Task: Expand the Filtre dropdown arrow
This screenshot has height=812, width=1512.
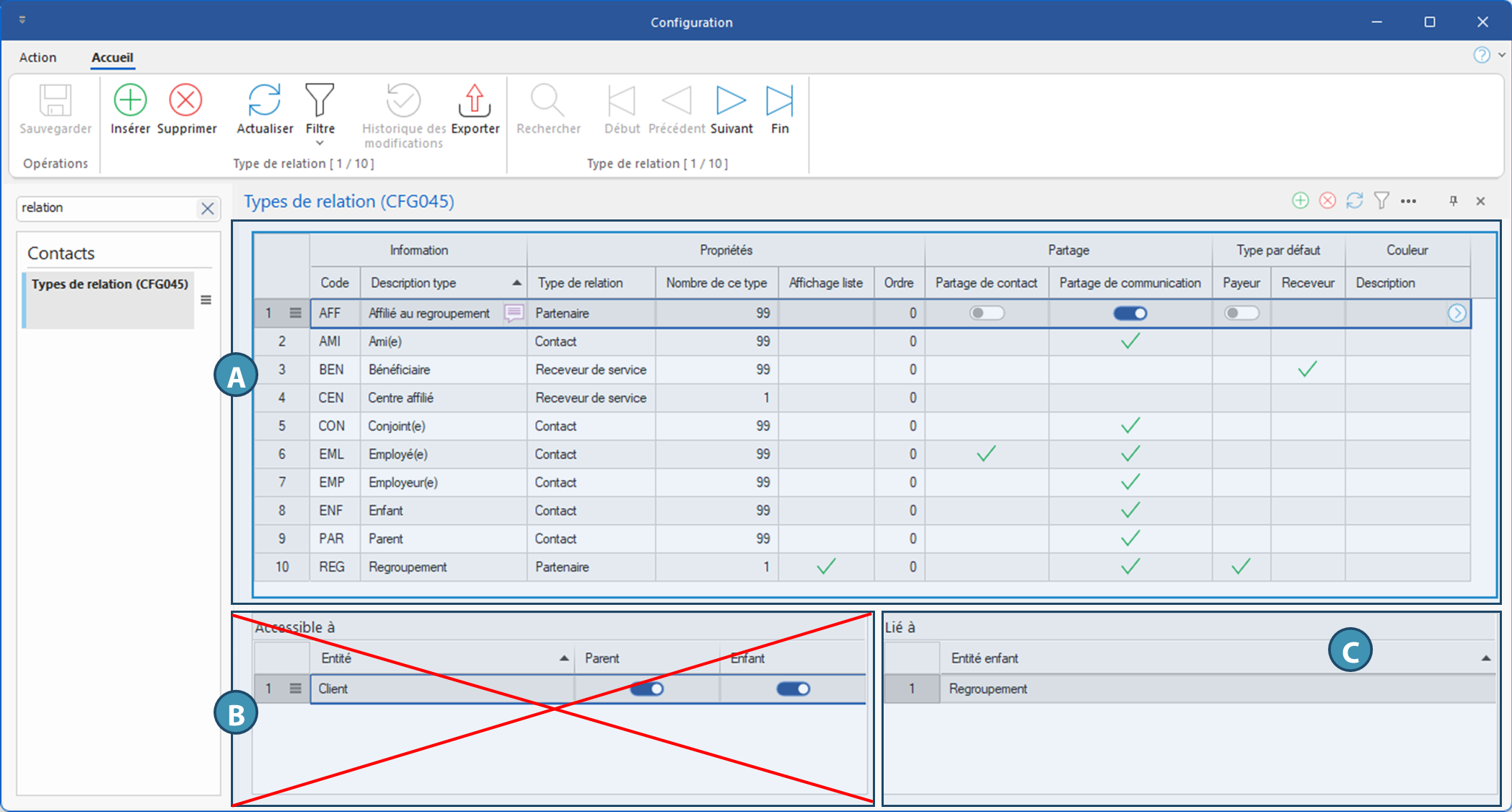Action: tap(320, 144)
